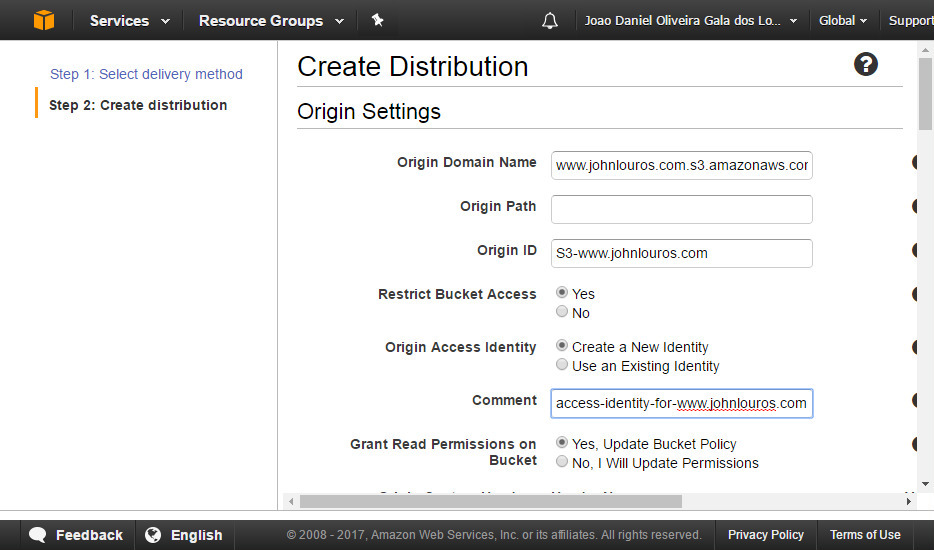Choose Create a New Identity

pyautogui.click(x=562, y=346)
